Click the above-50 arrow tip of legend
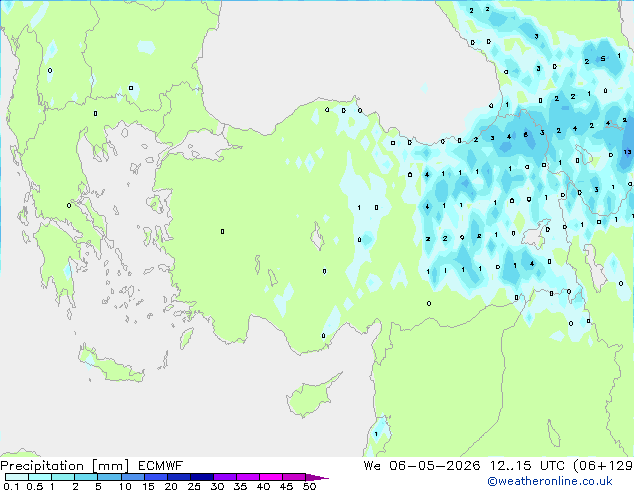The width and height of the screenshot is (634, 490). click(x=317, y=478)
